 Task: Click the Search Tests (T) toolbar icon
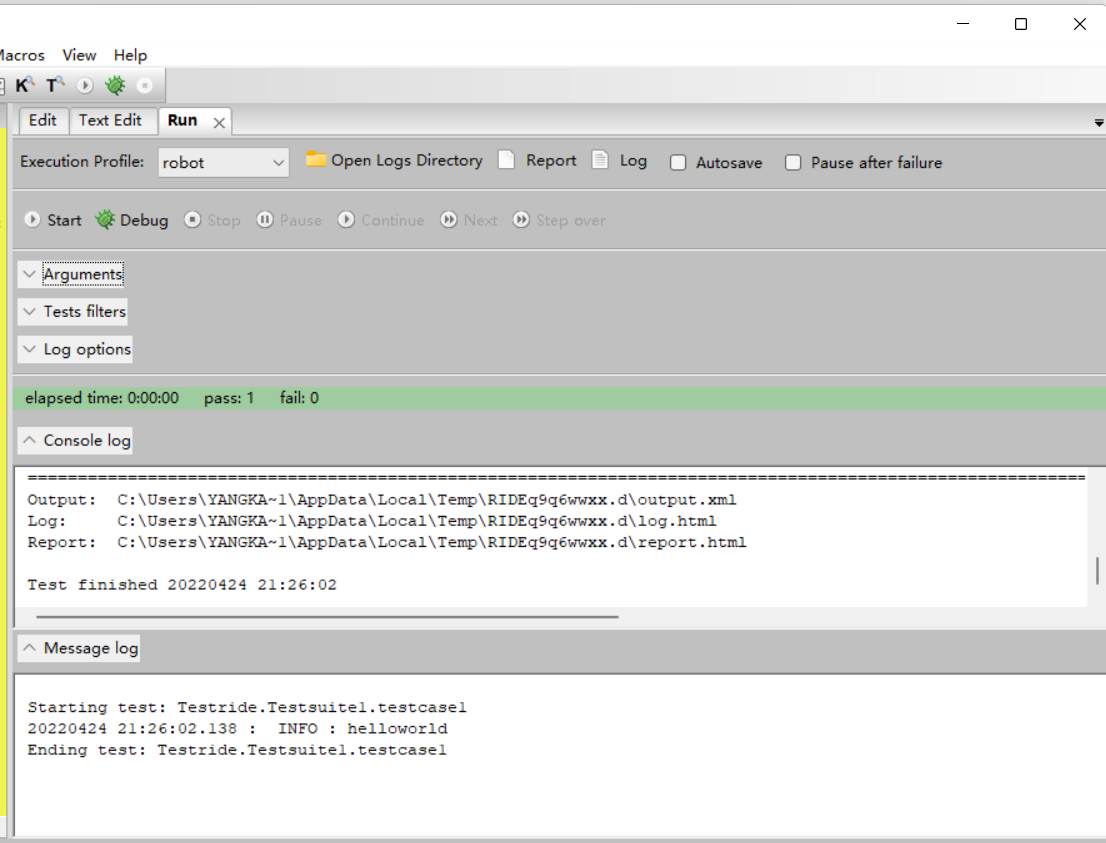click(55, 85)
